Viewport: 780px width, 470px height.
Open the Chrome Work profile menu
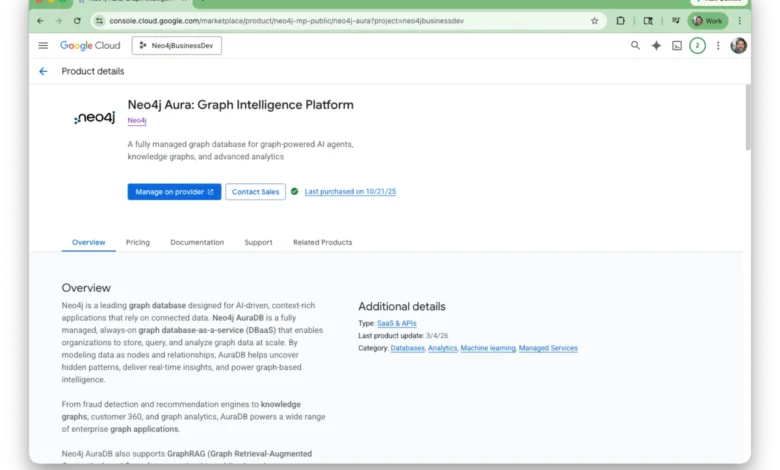tap(708, 20)
